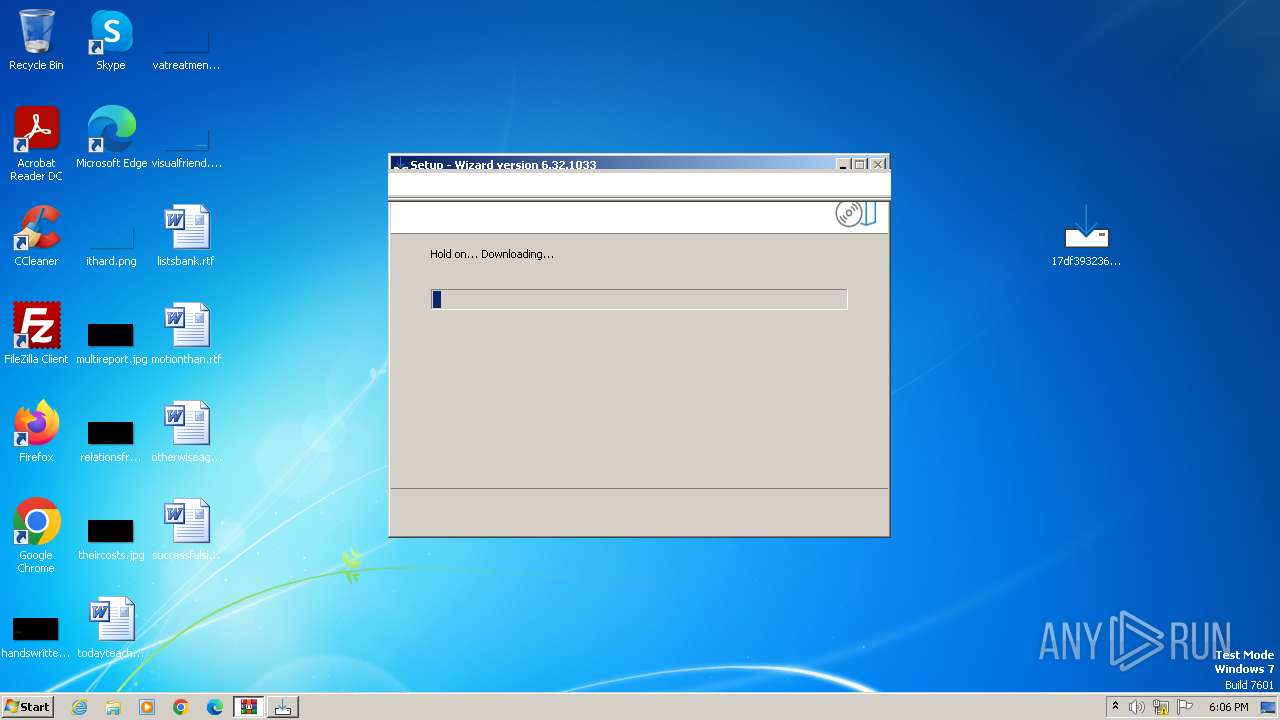Click the Show Desktop button
The image size is (1280, 720).
tap(1270, 707)
